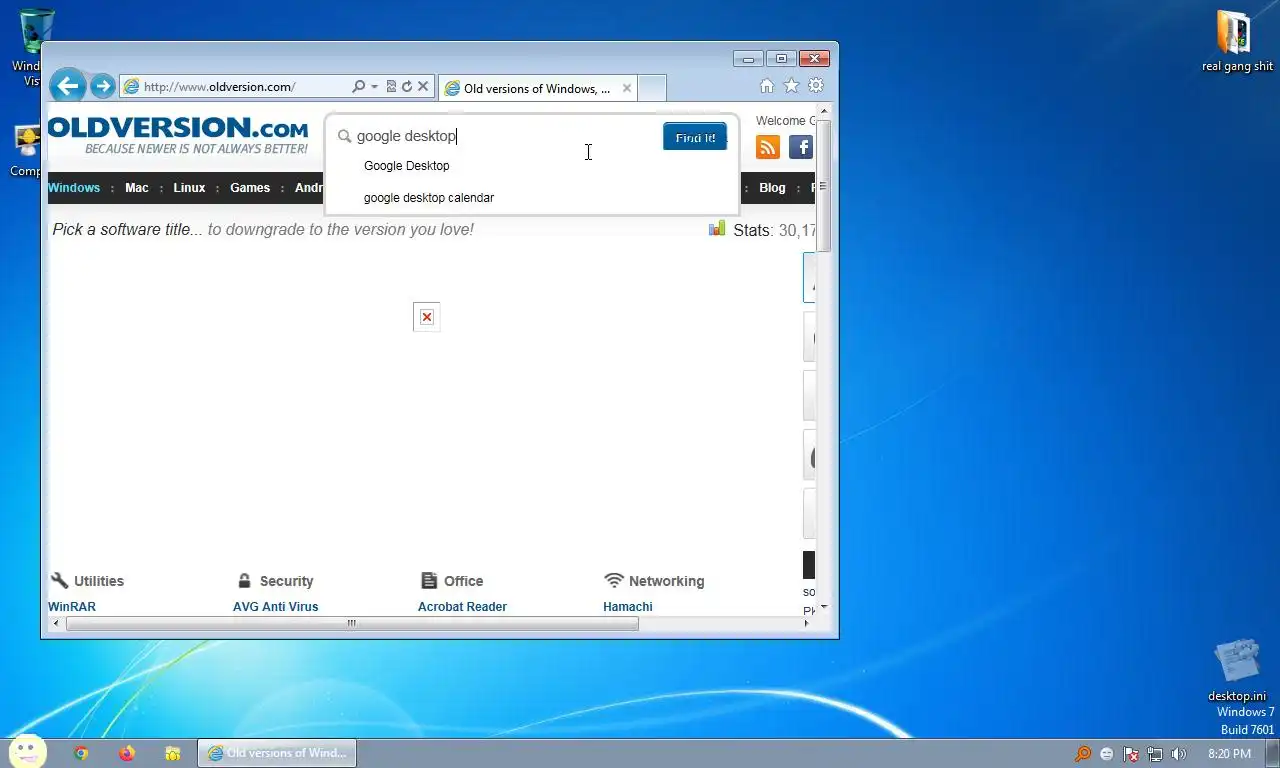The image size is (1280, 768).
Task: Choose the google desktop calendar suggestion
Action: pyautogui.click(x=429, y=198)
